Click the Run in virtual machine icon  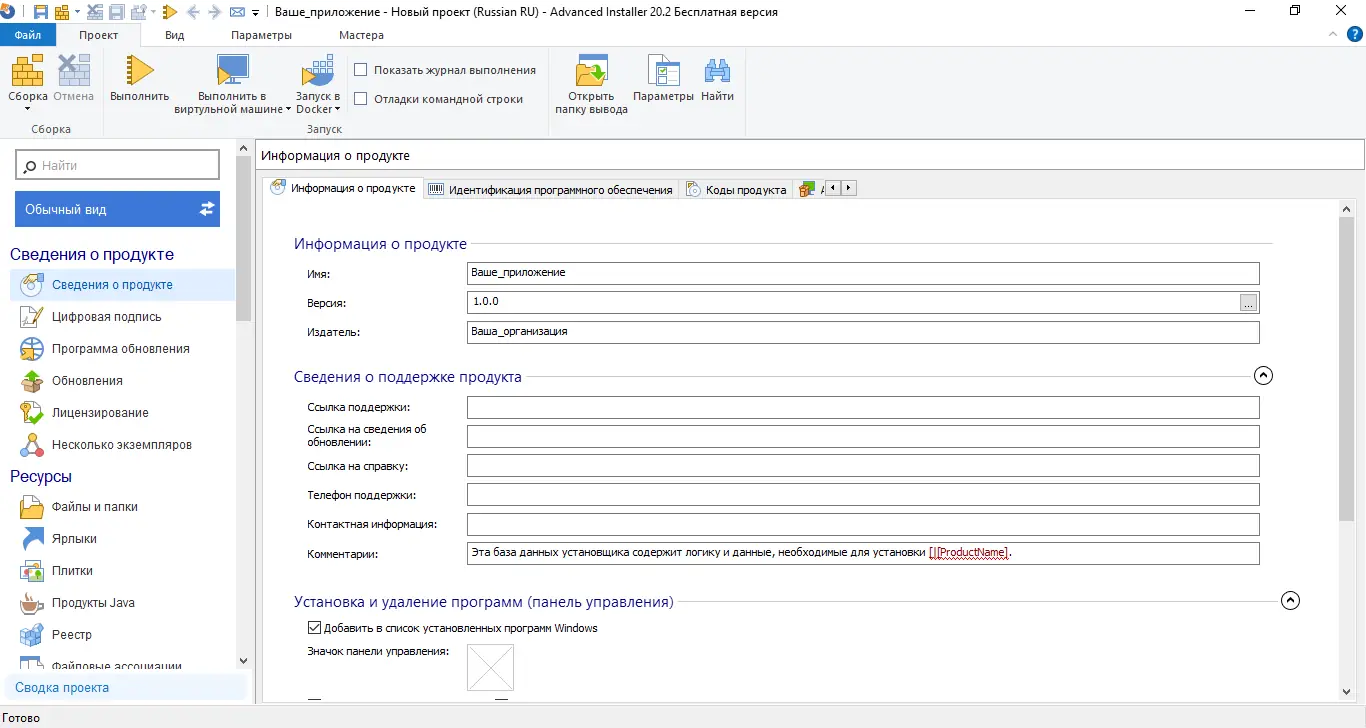click(232, 71)
